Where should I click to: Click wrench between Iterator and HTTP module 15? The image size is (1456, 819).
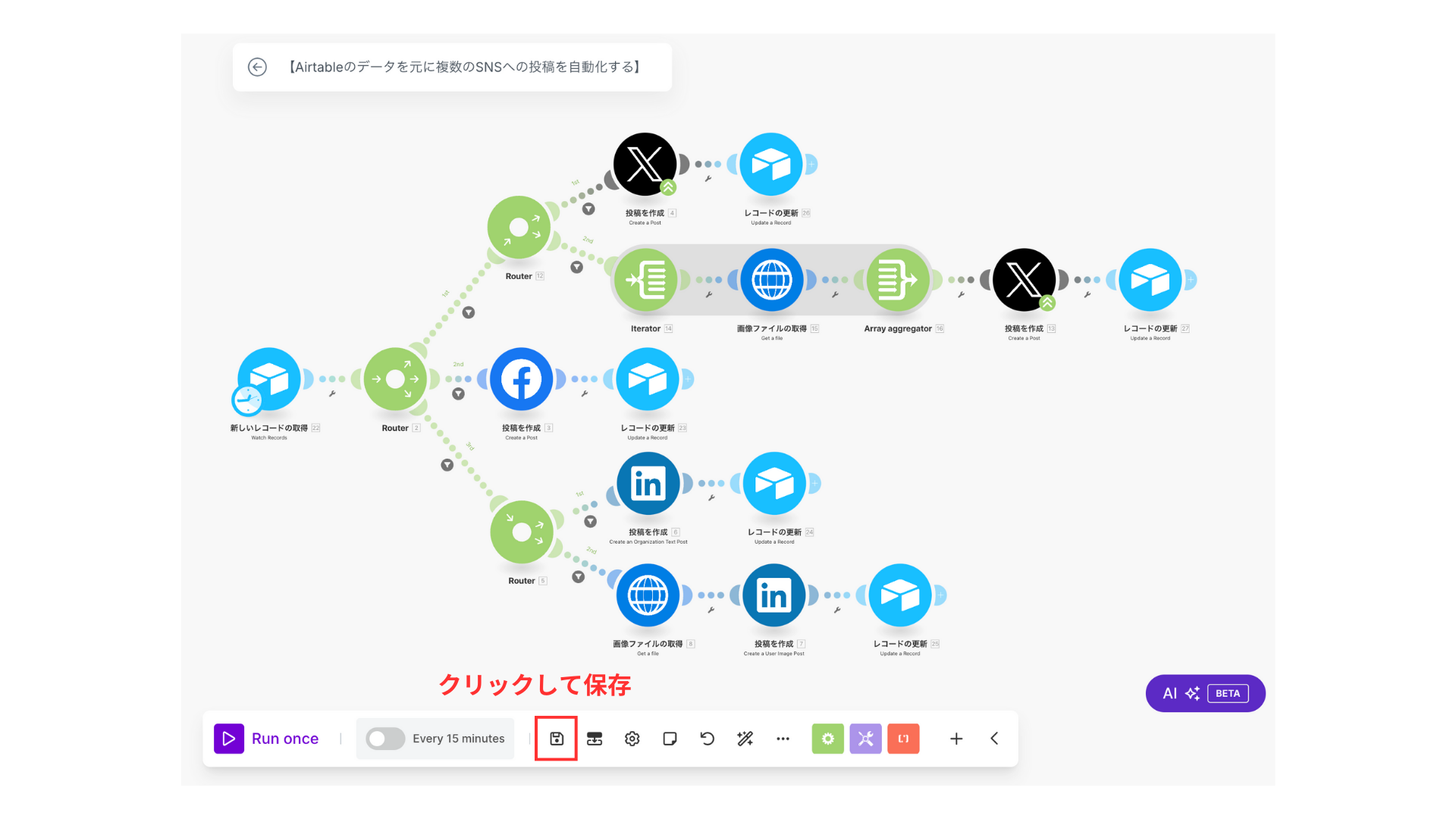click(709, 294)
